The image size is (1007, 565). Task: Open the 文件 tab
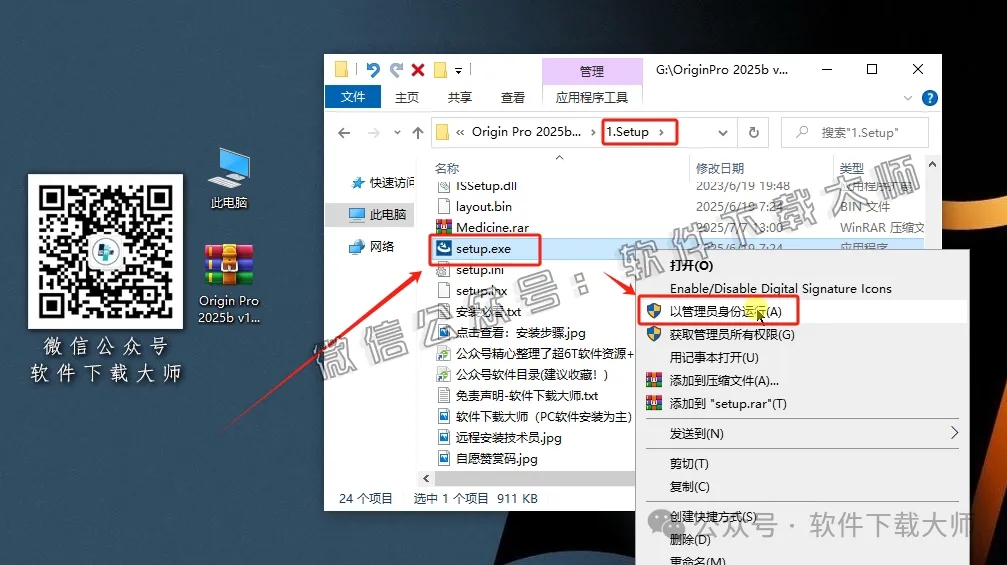tap(353, 96)
